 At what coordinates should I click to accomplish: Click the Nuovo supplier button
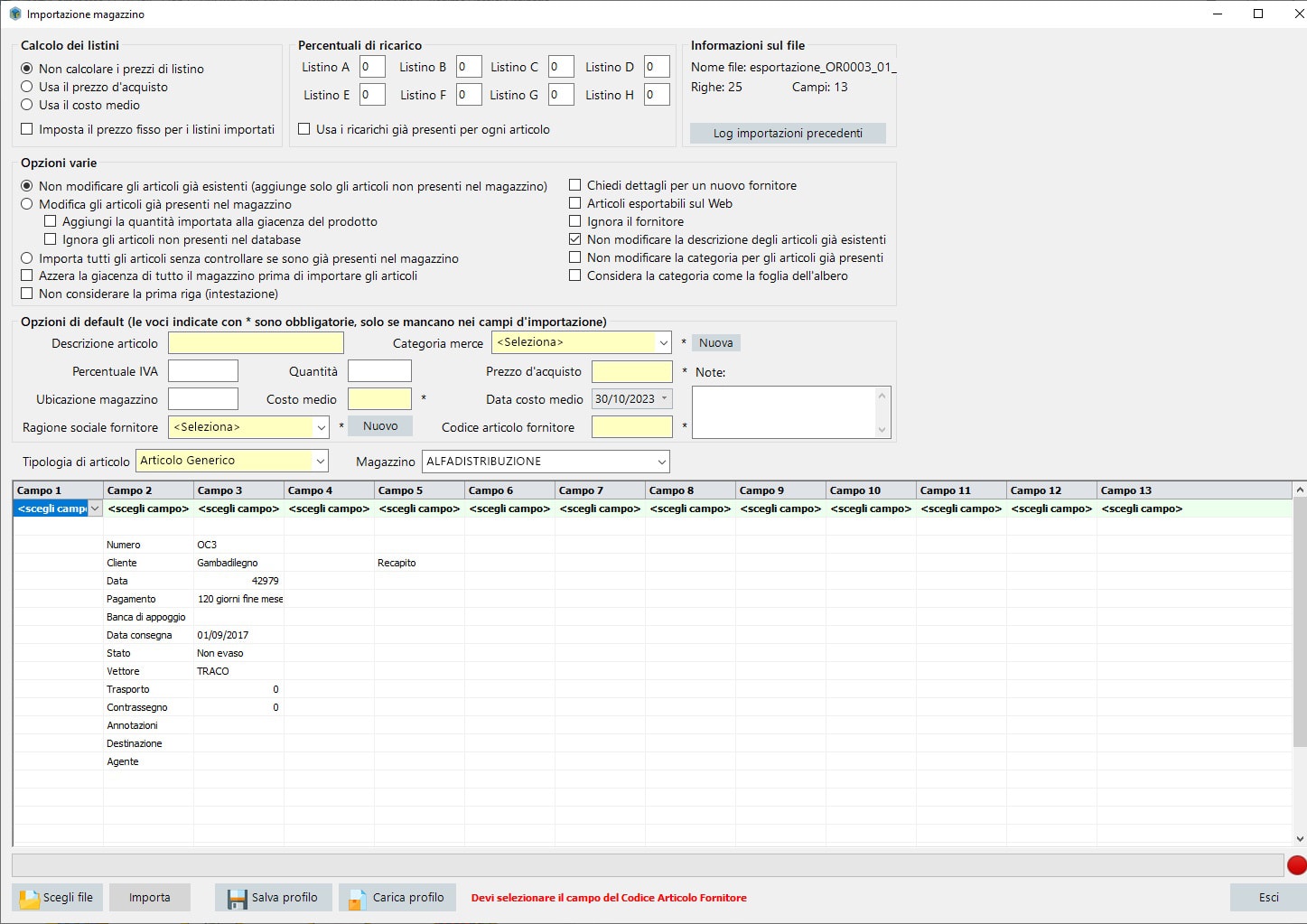pyautogui.click(x=380, y=426)
